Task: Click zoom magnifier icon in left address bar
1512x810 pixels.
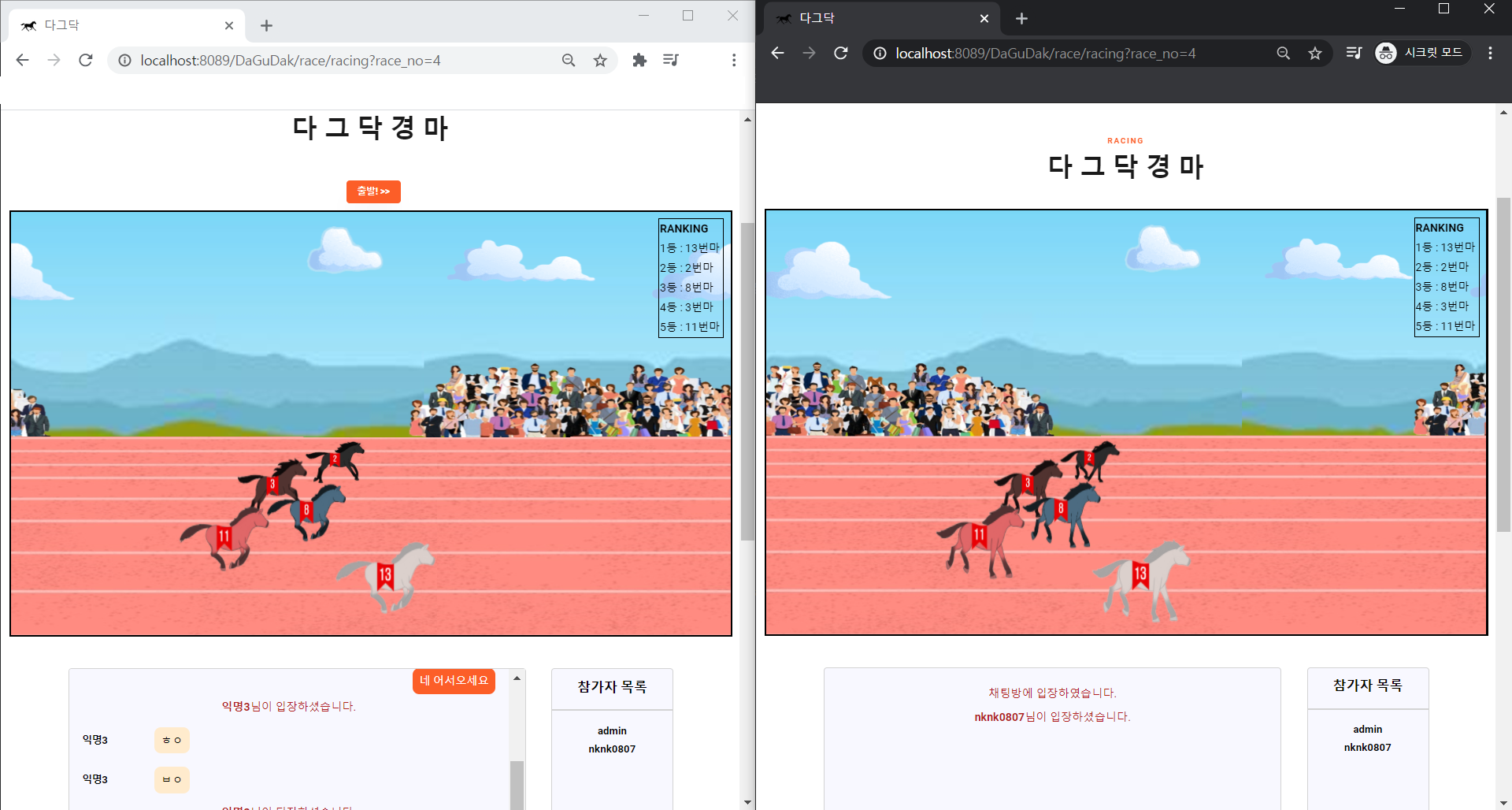Action: 569,60
